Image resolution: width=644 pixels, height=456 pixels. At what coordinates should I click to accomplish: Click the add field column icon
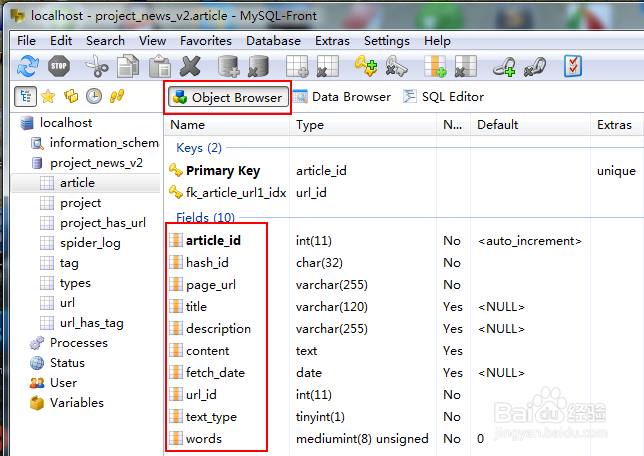click(435, 66)
